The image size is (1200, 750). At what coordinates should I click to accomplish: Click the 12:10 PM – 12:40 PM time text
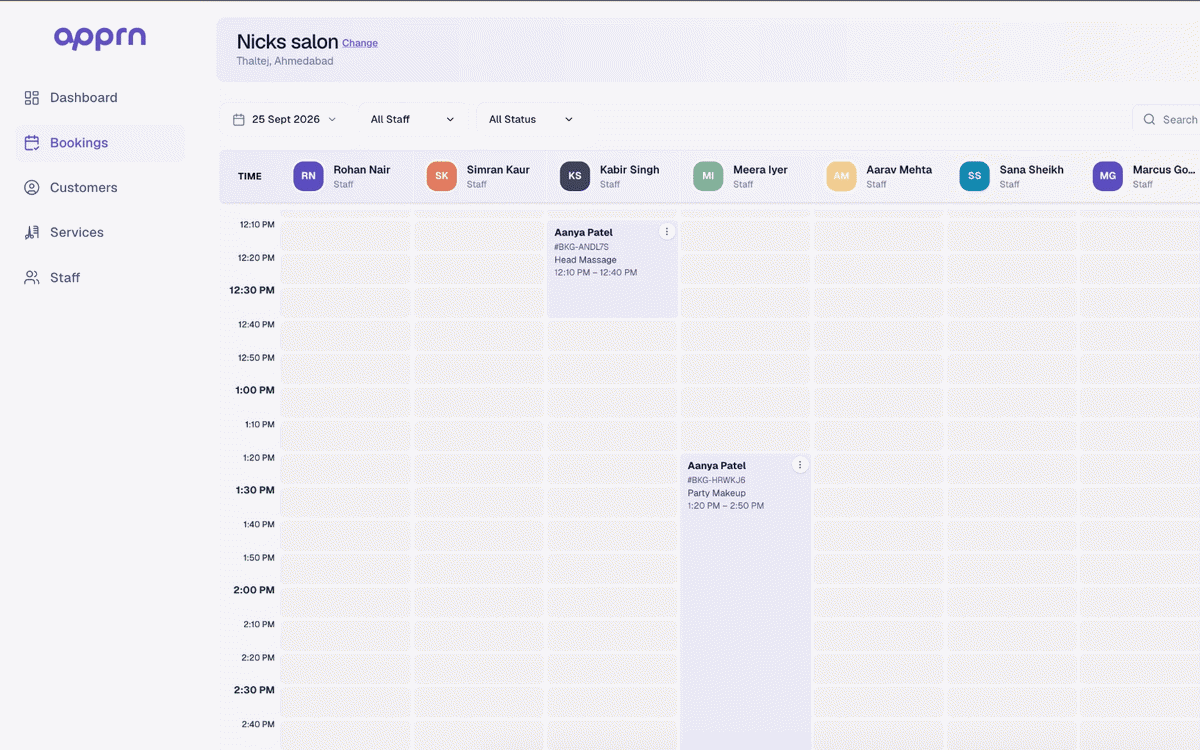pyautogui.click(x=596, y=273)
